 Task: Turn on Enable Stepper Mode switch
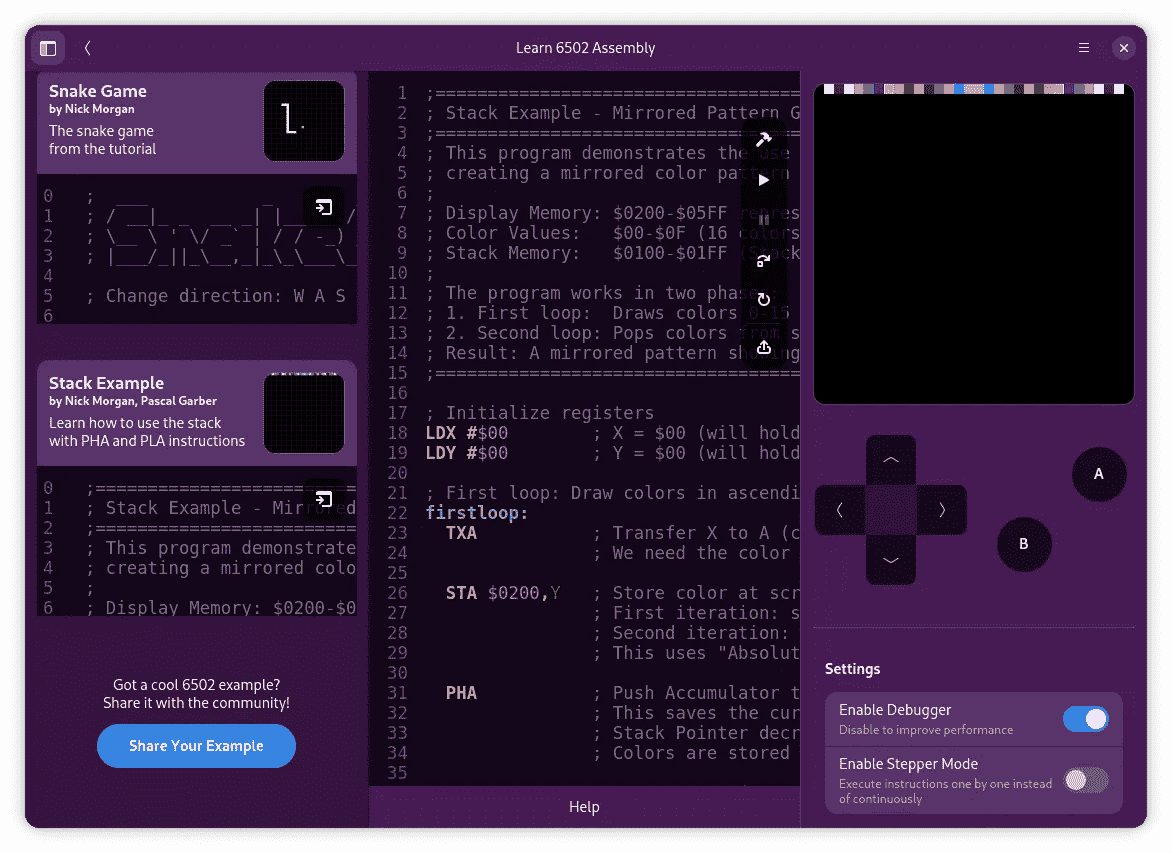tap(1085, 780)
